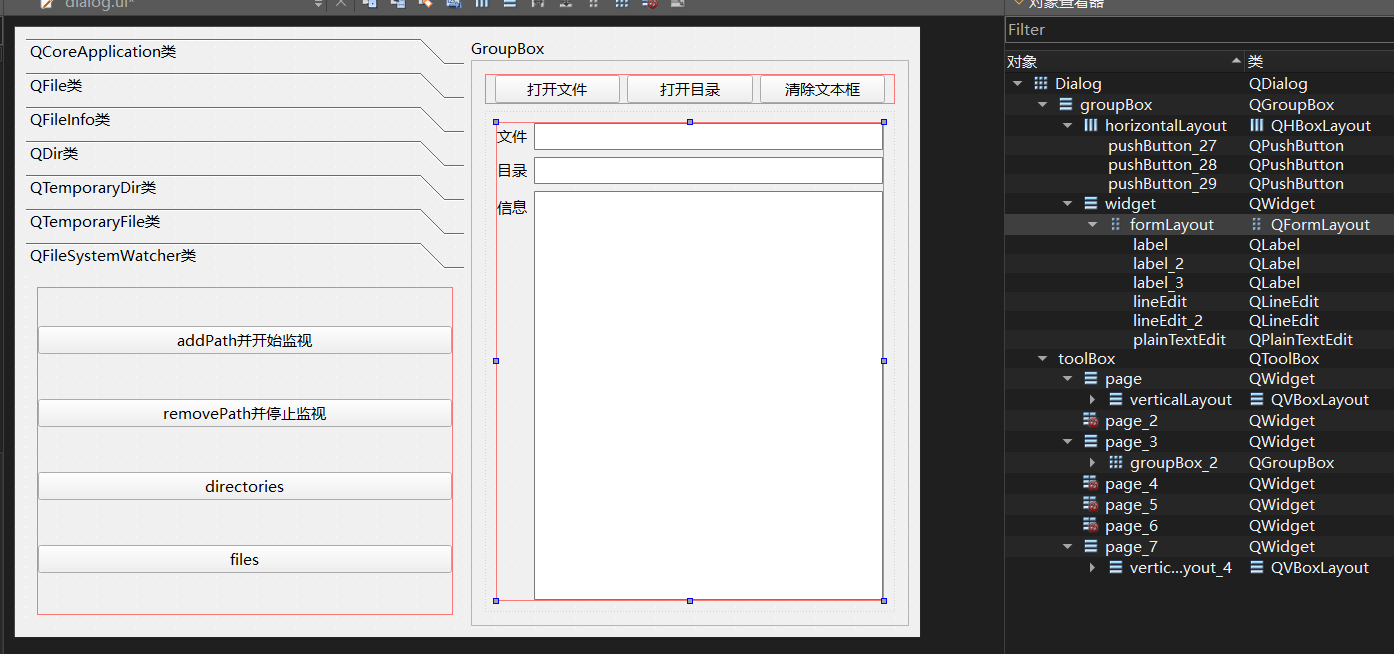The height and width of the screenshot is (654, 1394).
Task: Focus the object inspector Filter field
Action: click(x=1199, y=30)
